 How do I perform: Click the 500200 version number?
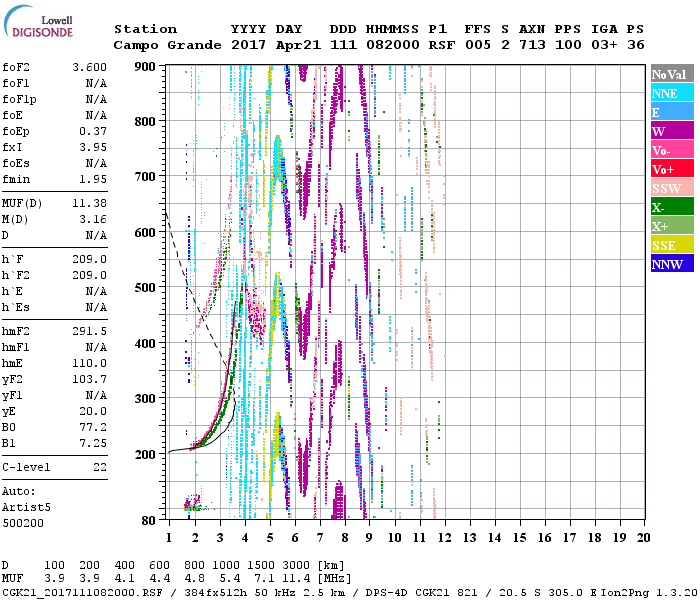pyautogui.click(x=23, y=524)
